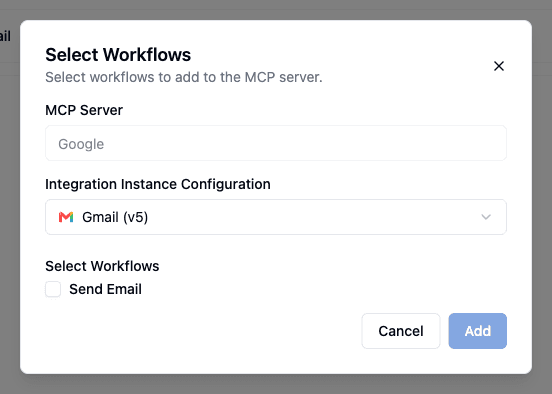This screenshot has height=394, width=552.
Task: Click the Gmail logo icon
Action: 66,217
